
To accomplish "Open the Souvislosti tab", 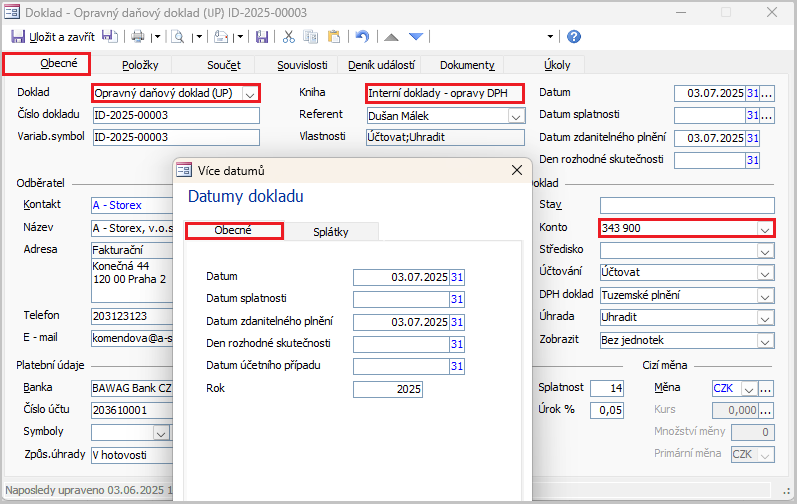I will coord(302,65).
